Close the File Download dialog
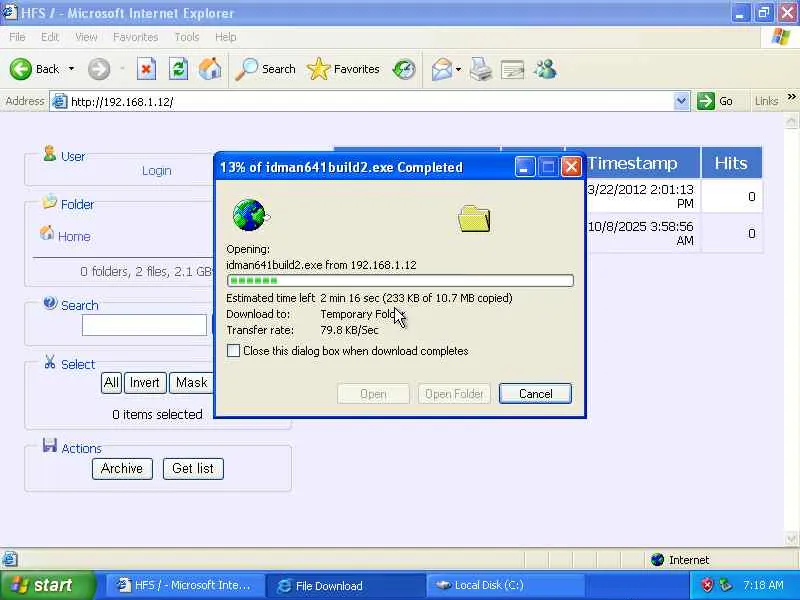 click(x=571, y=167)
